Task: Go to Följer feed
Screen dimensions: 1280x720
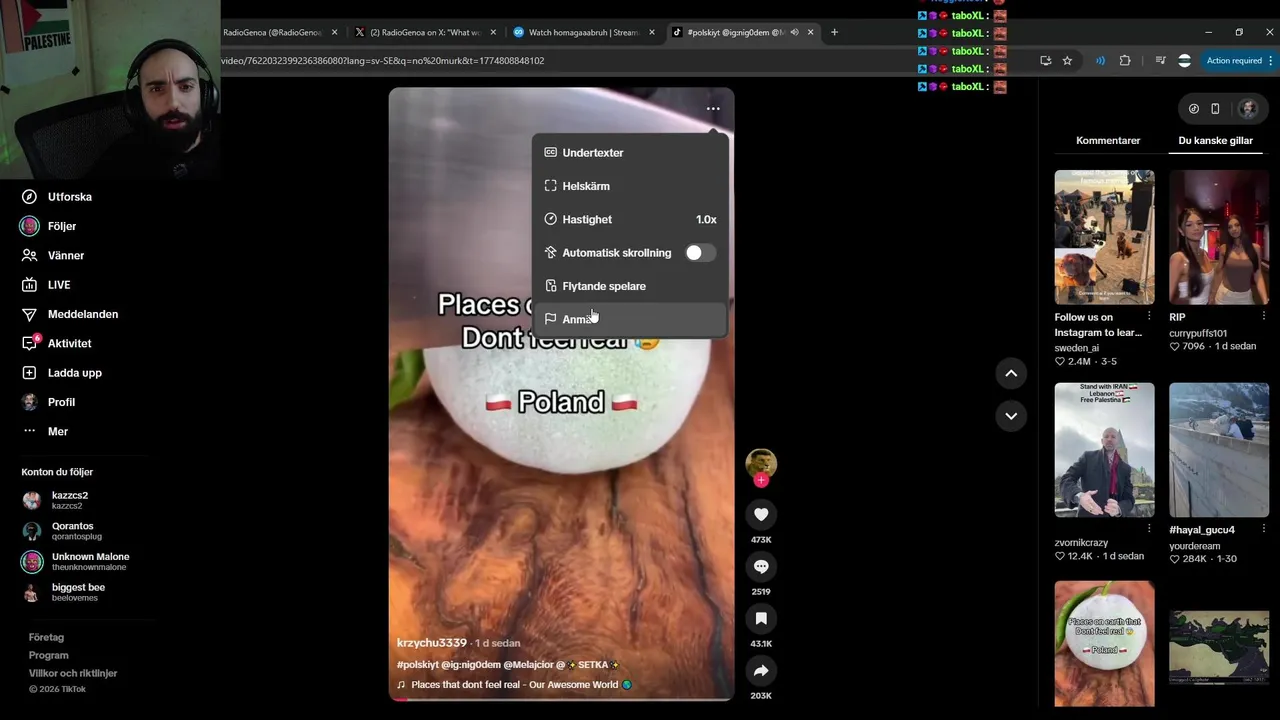Action: [49, 226]
